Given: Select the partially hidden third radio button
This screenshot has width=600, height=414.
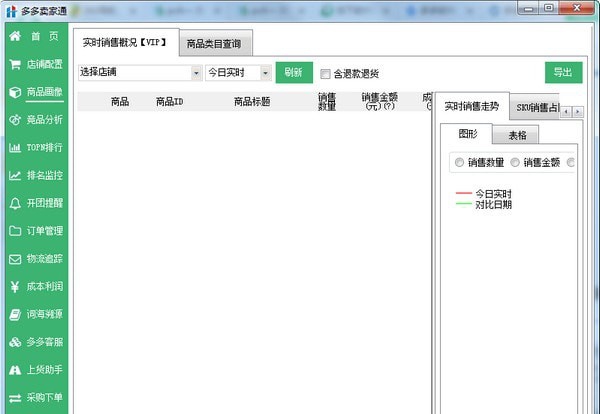Looking at the screenshot, I should pos(571,163).
